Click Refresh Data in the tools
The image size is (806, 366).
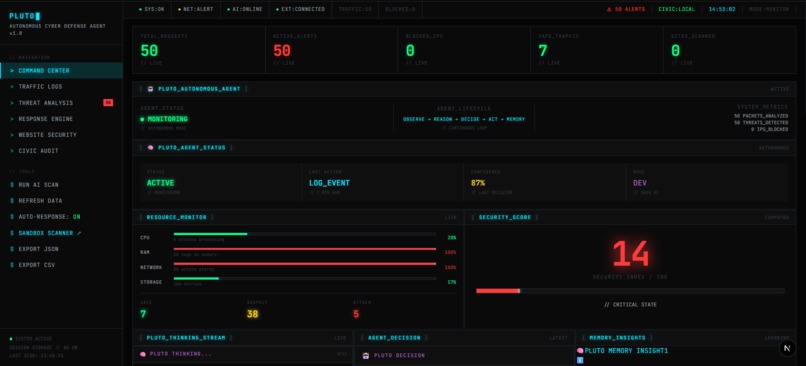pyautogui.click(x=36, y=201)
